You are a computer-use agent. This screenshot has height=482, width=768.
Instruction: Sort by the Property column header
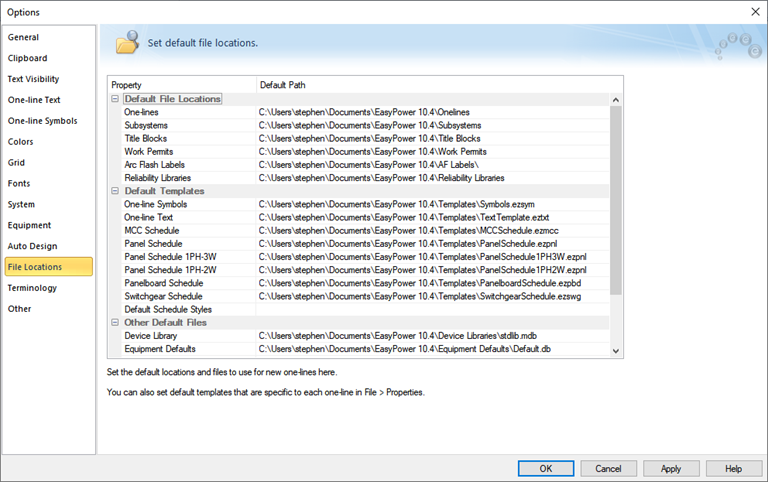(181, 85)
